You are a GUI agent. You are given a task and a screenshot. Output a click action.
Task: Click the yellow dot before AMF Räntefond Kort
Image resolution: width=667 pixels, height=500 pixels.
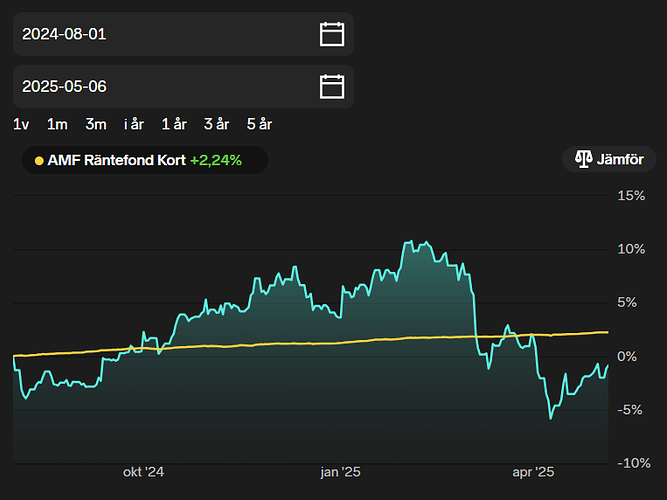coord(39,159)
